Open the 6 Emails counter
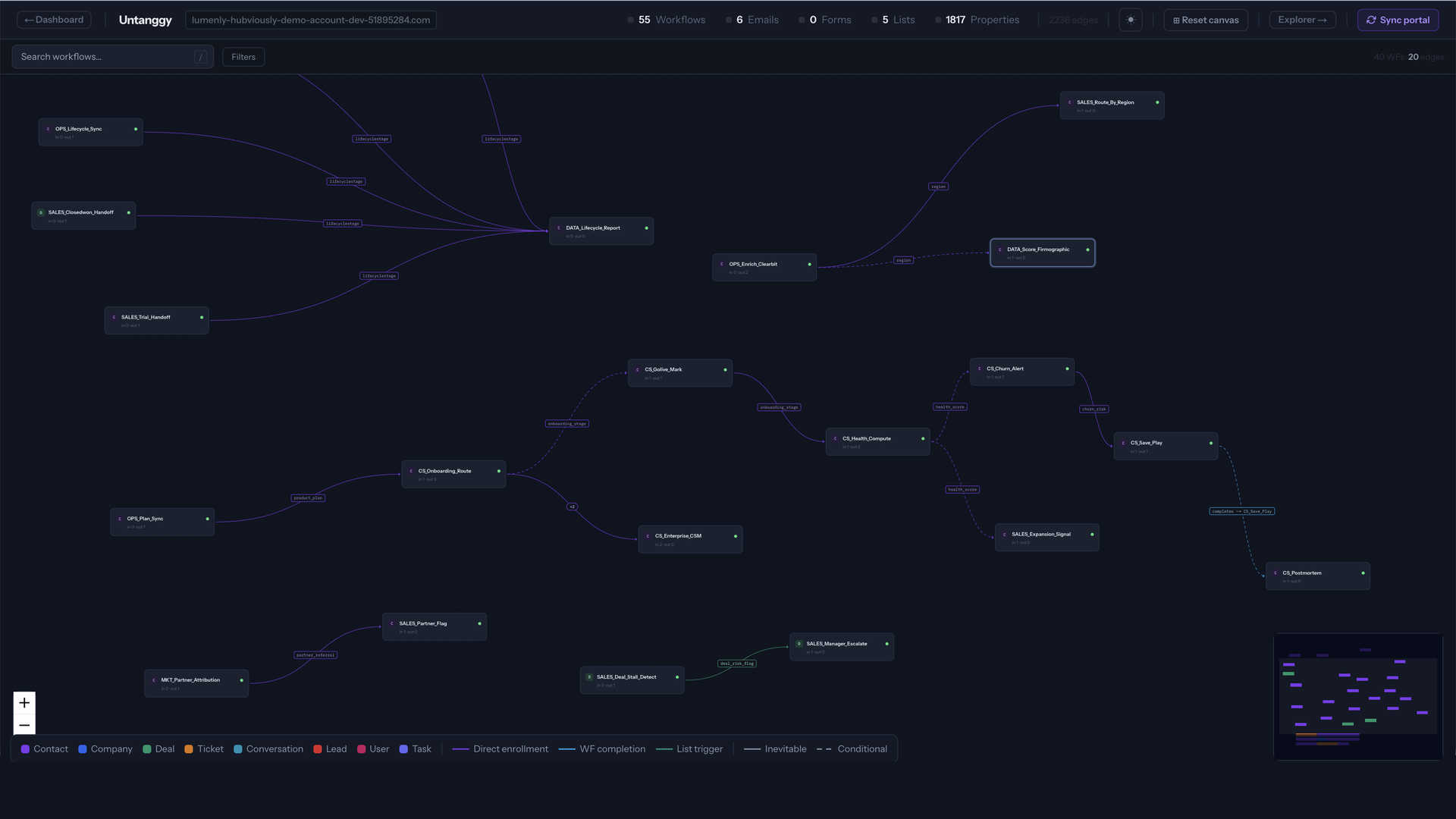This screenshot has width=1456, height=819. 752,20
